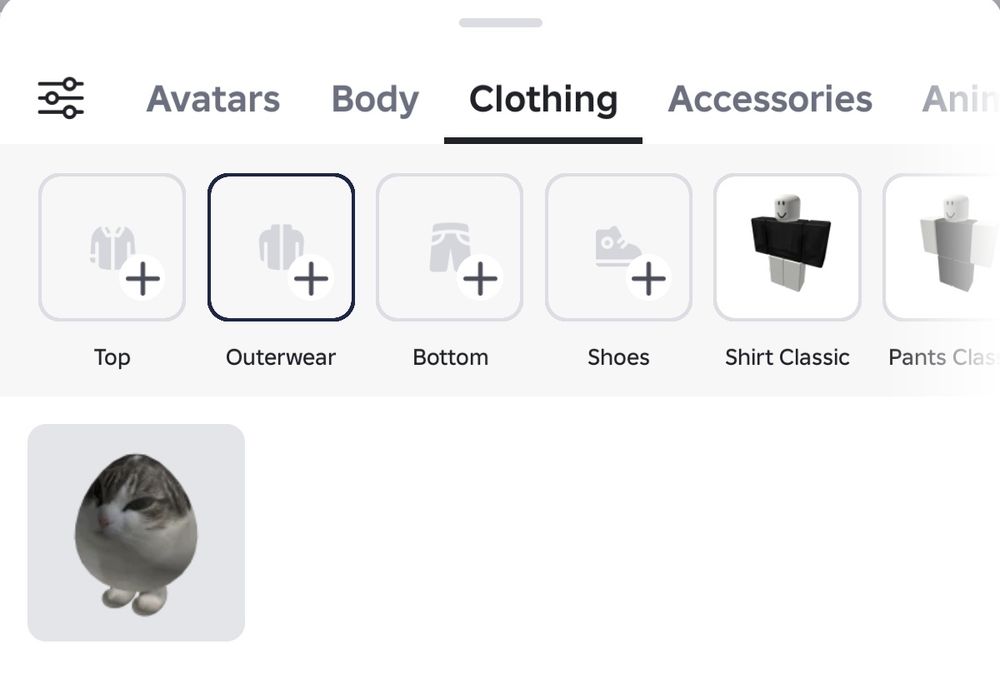Open the filter sliders icon

[61, 98]
